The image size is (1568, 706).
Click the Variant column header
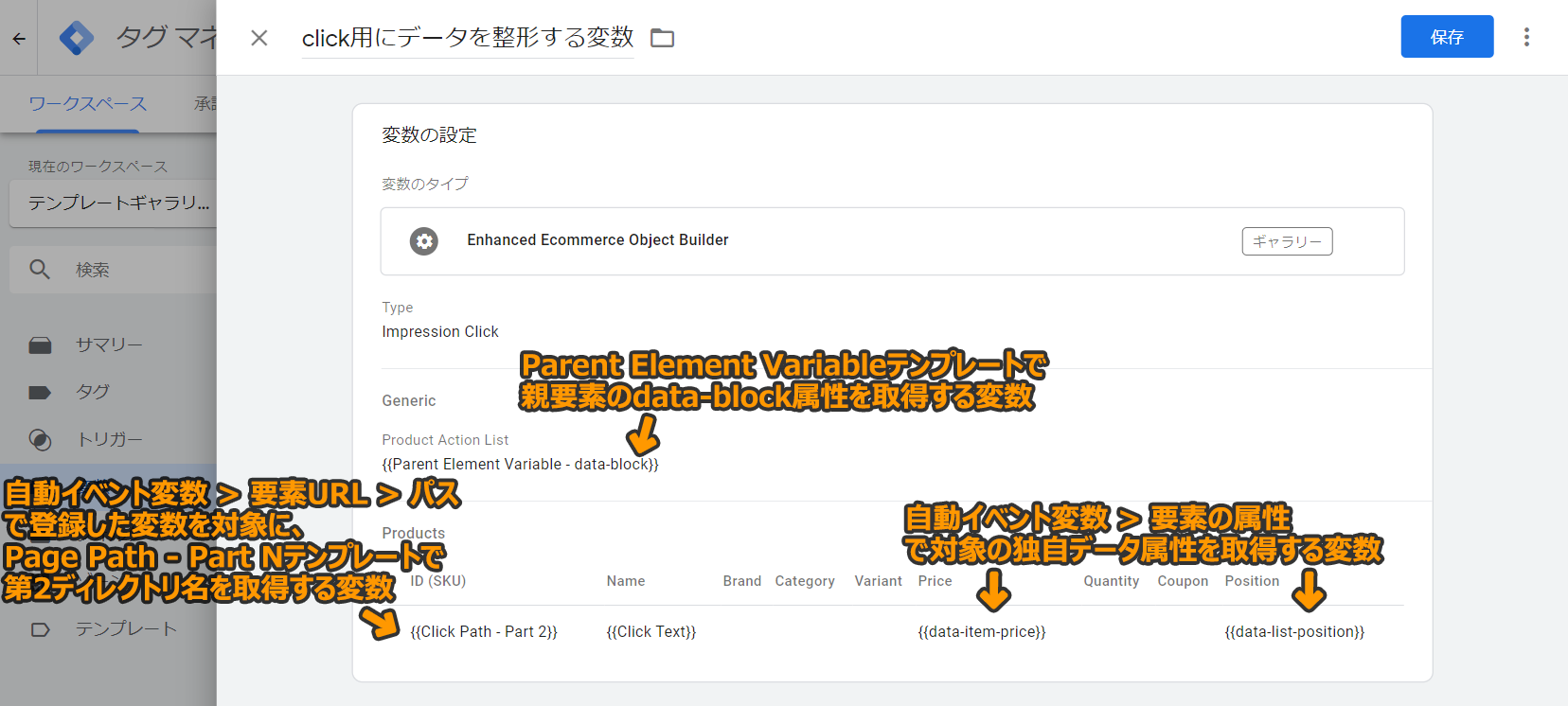[x=879, y=581]
